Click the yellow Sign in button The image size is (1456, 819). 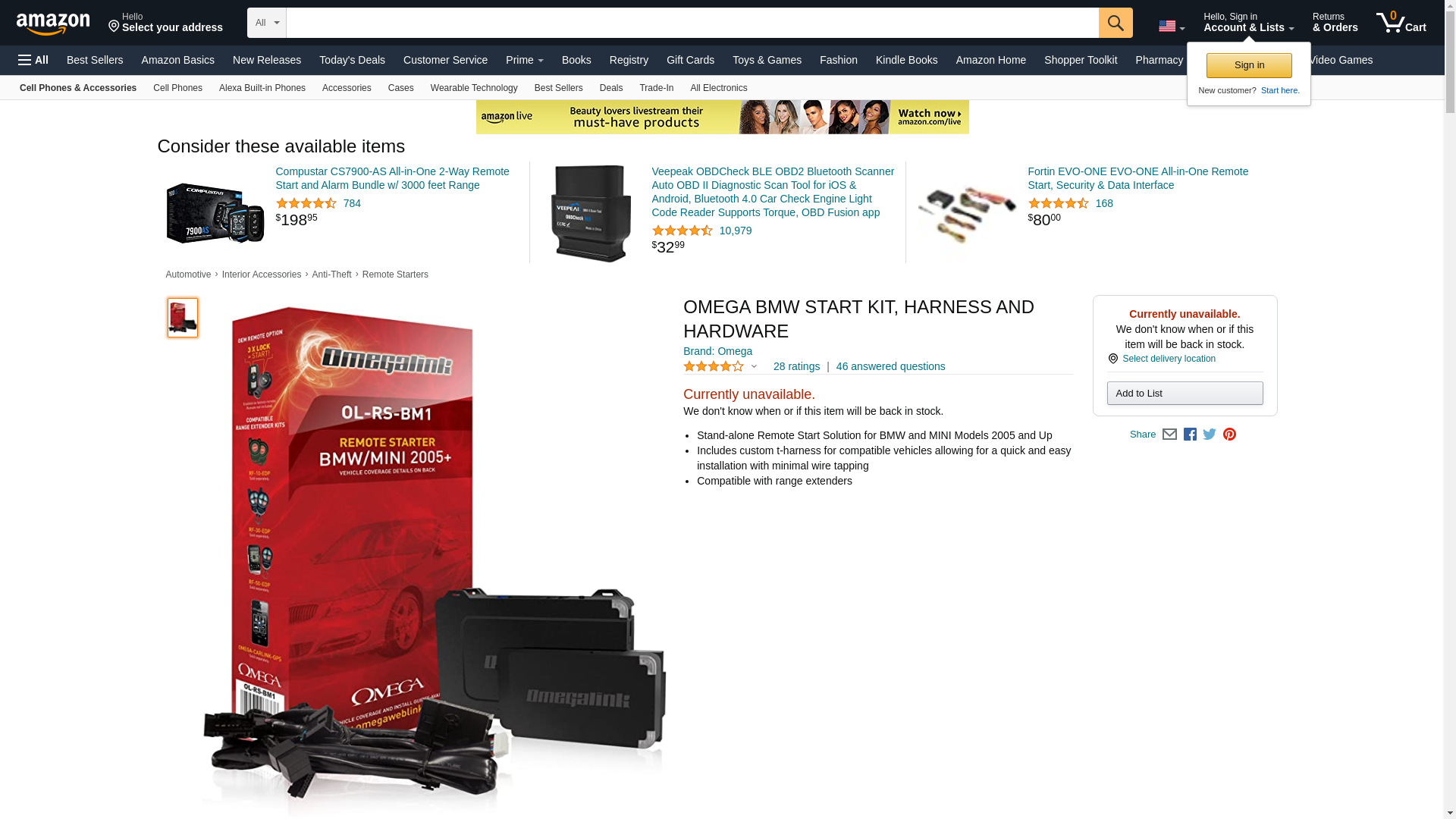pyautogui.click(x=1249, y=65)
